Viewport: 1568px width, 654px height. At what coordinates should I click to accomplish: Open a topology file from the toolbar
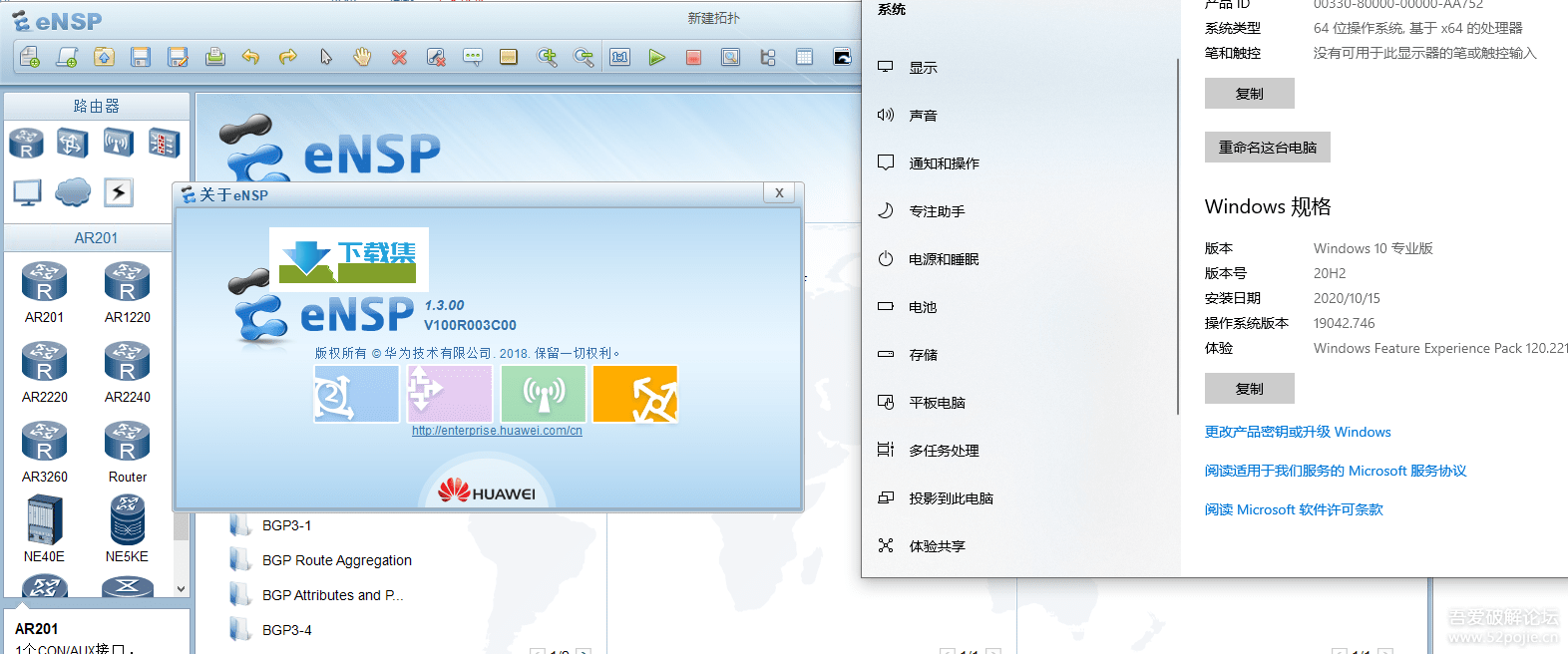click(x=104, y=57)
